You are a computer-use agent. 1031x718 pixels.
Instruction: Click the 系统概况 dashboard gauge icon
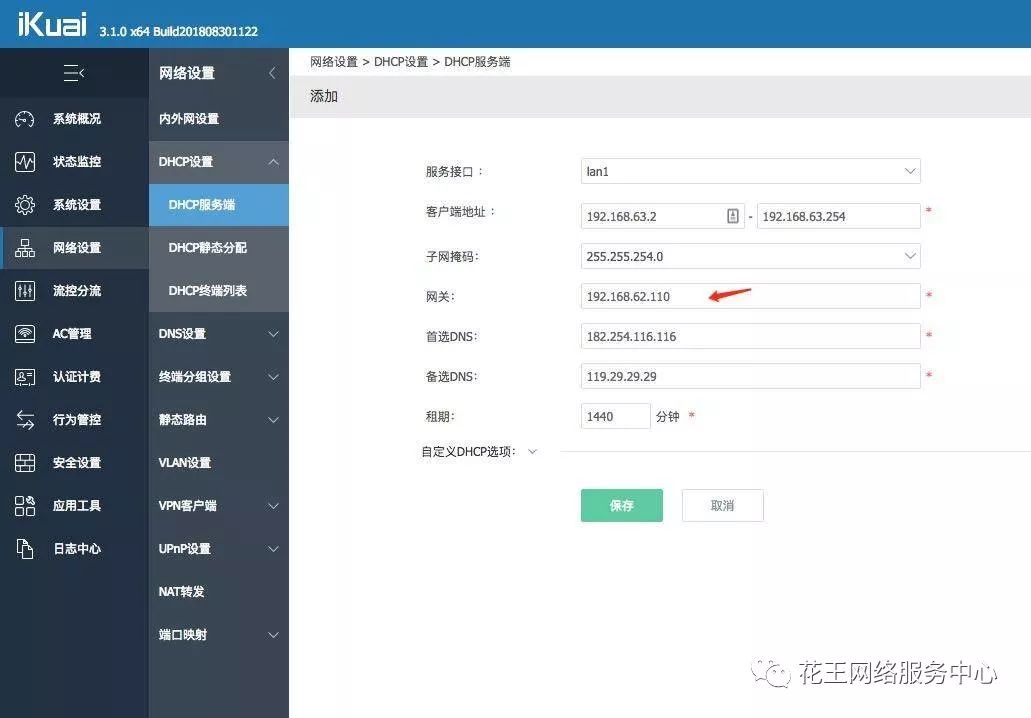pos(25,119)
